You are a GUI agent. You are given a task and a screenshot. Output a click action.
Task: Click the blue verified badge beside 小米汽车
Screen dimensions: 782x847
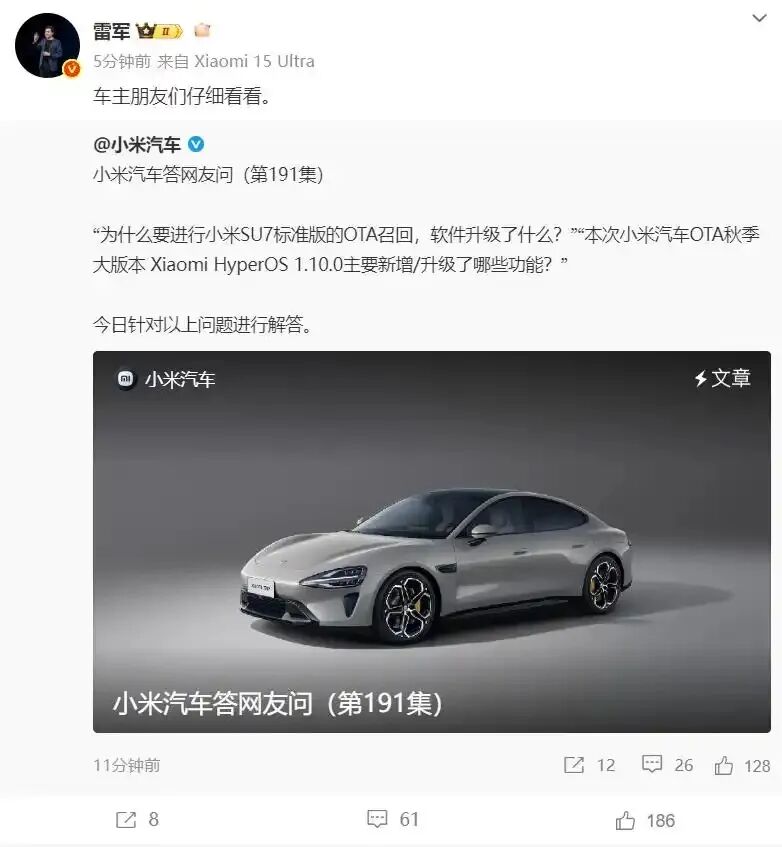click(196, 144)
